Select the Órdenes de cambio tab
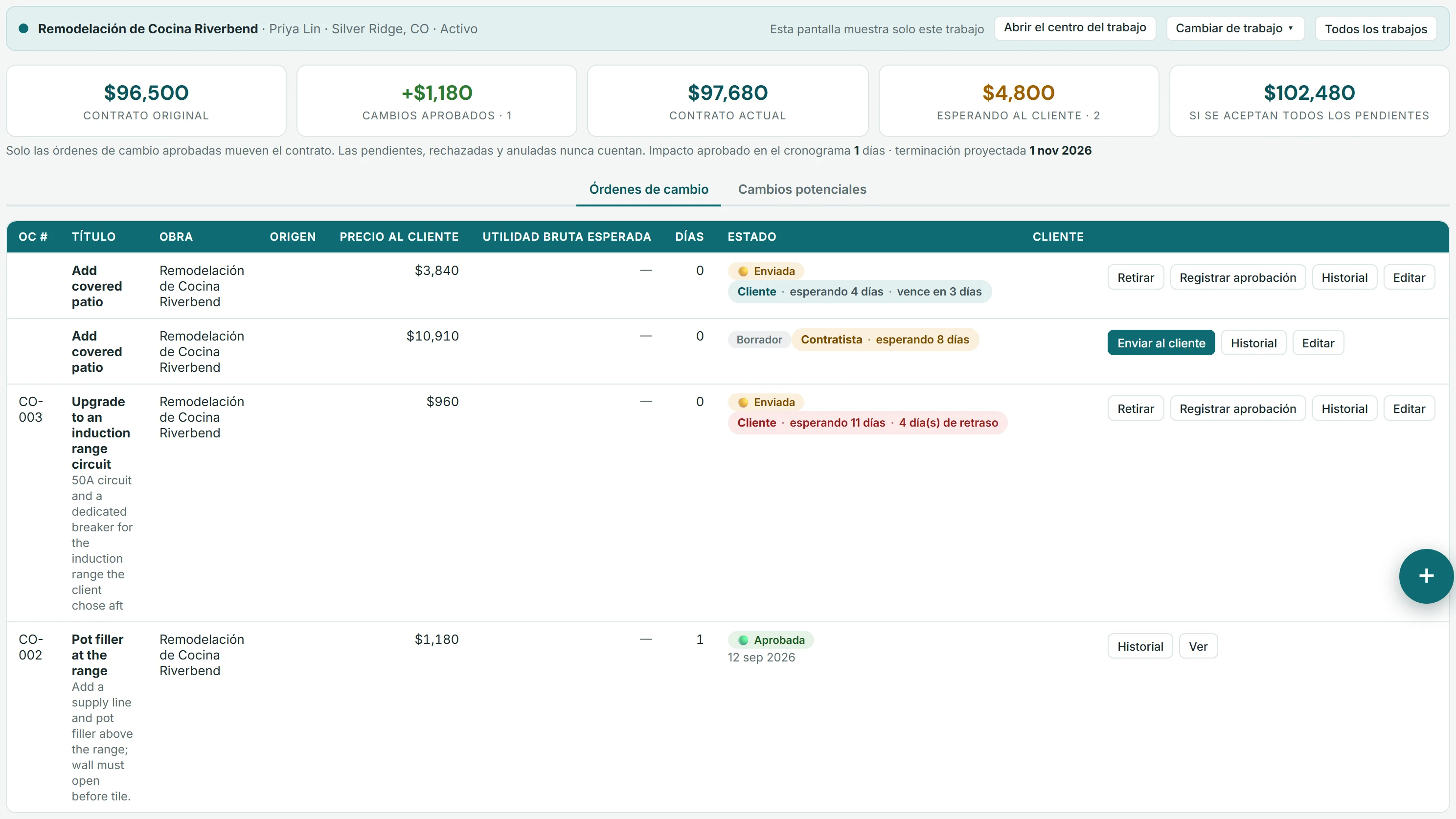 (648, 189)
